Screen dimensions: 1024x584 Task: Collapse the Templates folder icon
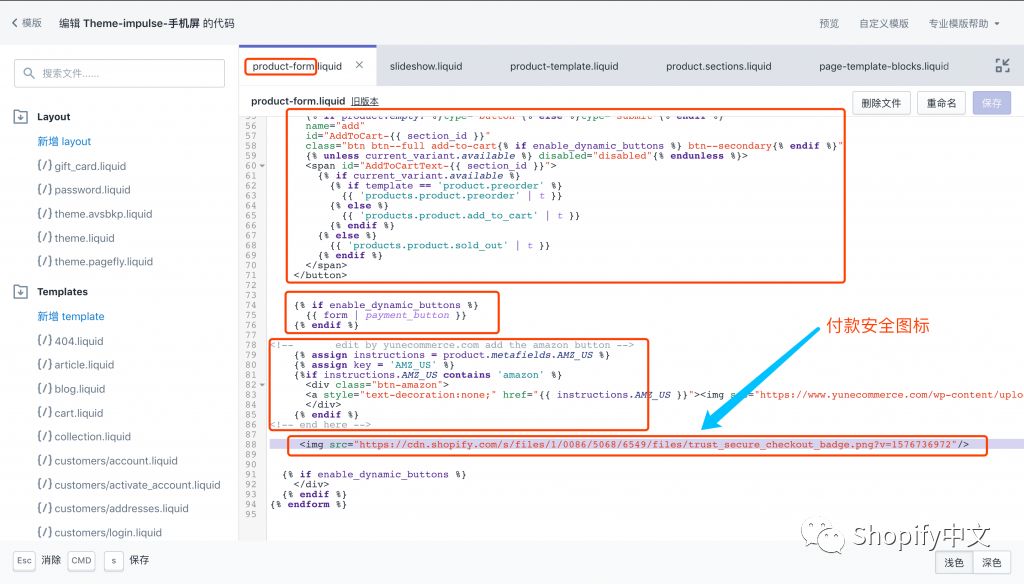[x=21, y=292]
